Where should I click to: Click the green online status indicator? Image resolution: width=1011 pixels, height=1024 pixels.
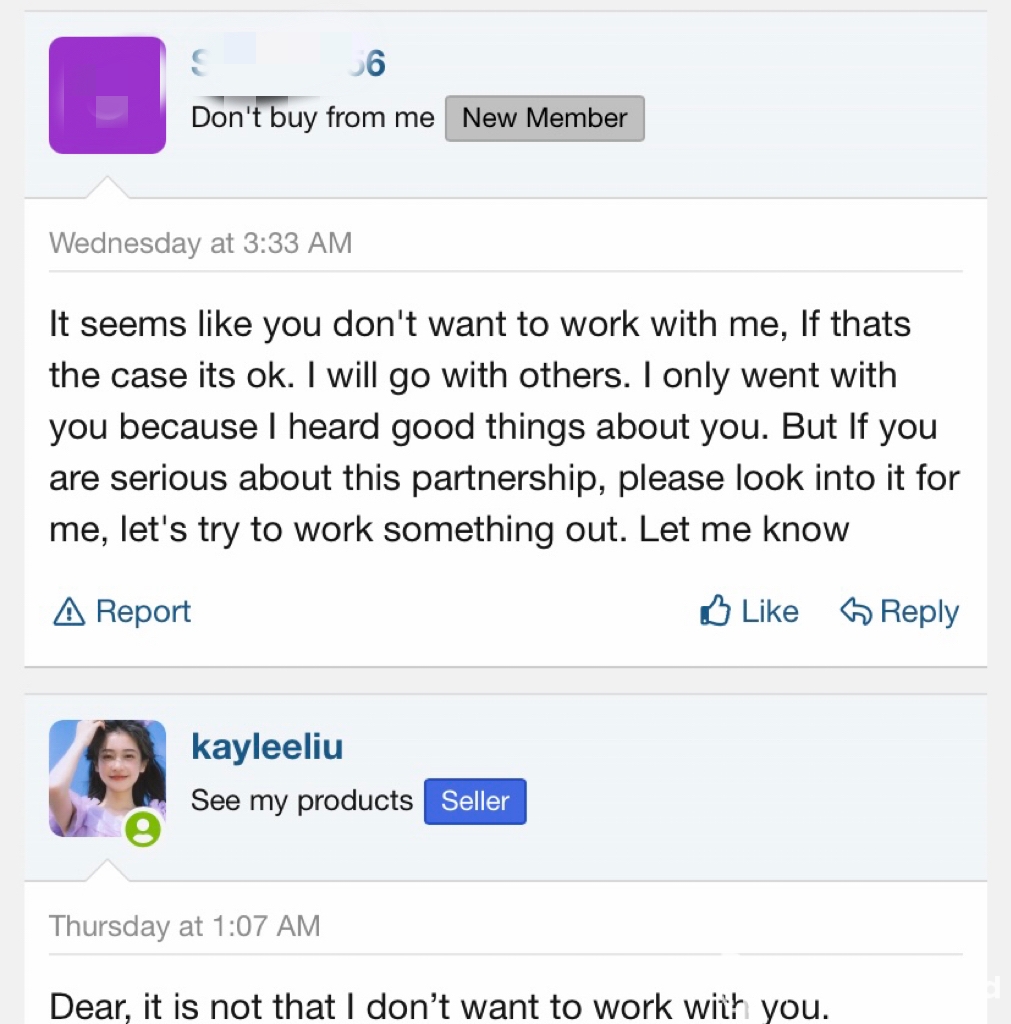pos(143,828)
